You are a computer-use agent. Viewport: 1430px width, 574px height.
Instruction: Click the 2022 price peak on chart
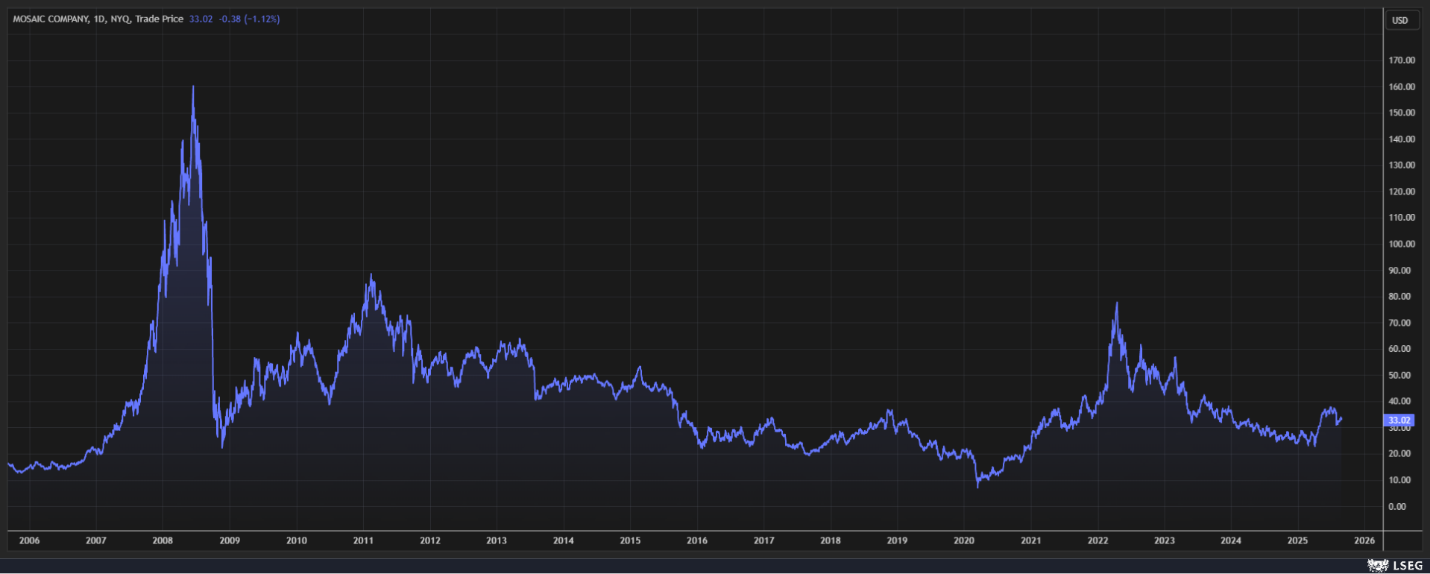1117,303
